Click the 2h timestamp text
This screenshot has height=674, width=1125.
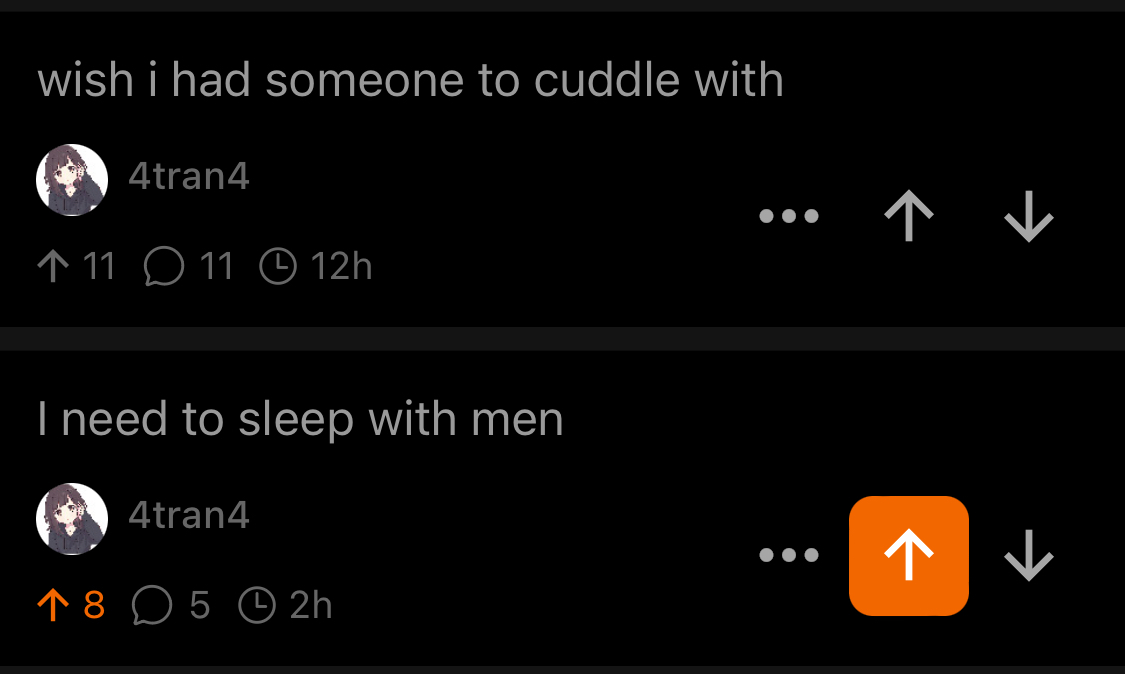coord(311,605)
